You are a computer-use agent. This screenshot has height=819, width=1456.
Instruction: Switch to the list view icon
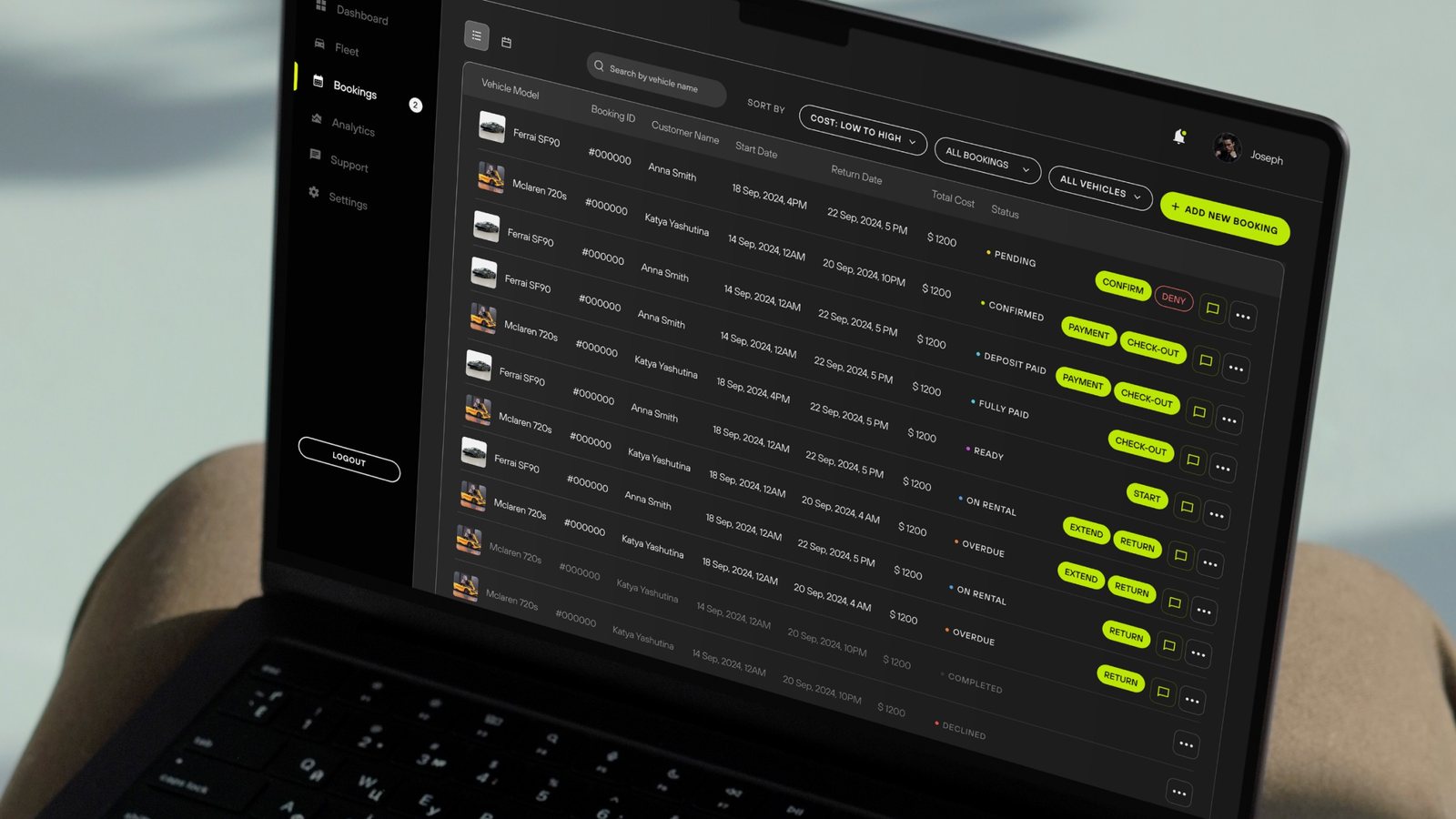(x=477, y=35)
